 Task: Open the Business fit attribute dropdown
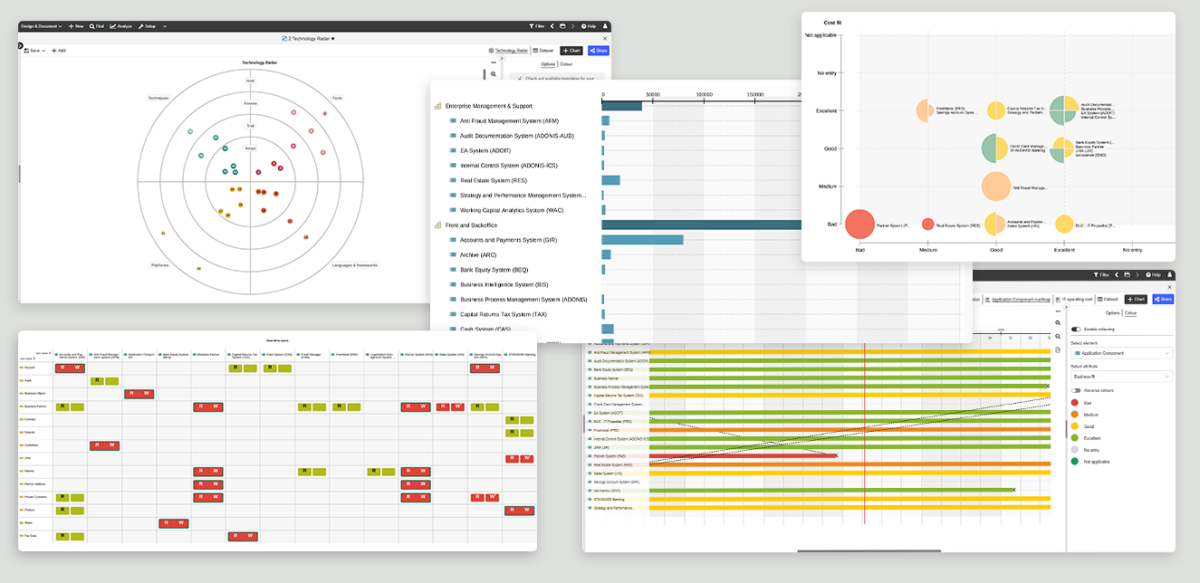1121,376
